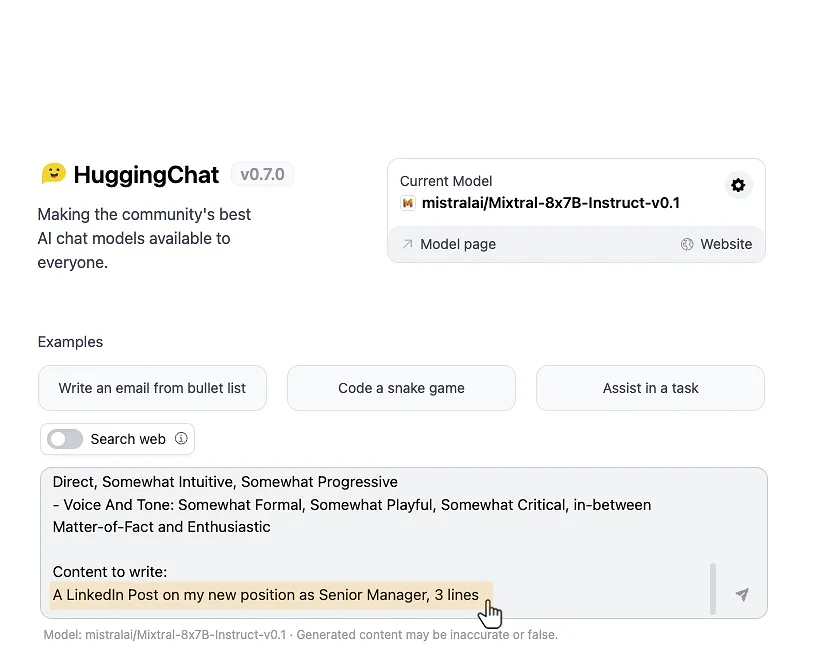
Task: Click 'Generated content may be inaccurate' disclaimer
Action: click(x=427, y=634)
